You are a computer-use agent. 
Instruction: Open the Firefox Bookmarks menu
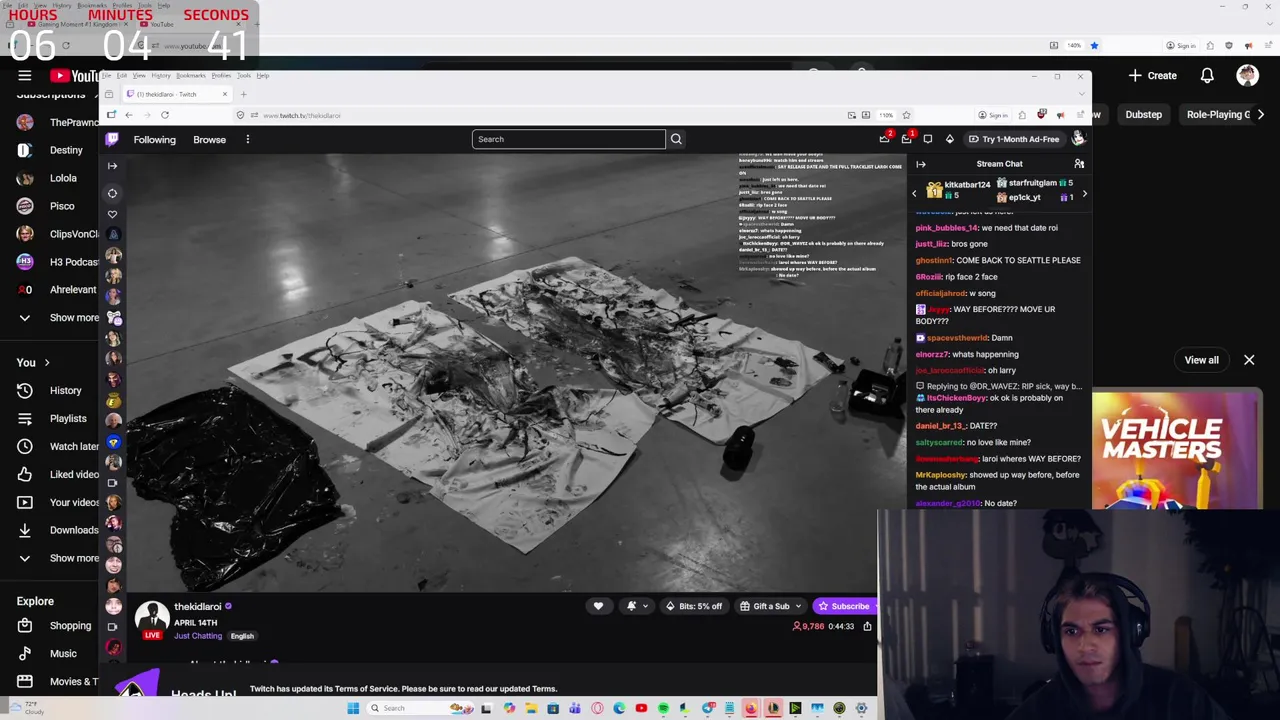190,76
